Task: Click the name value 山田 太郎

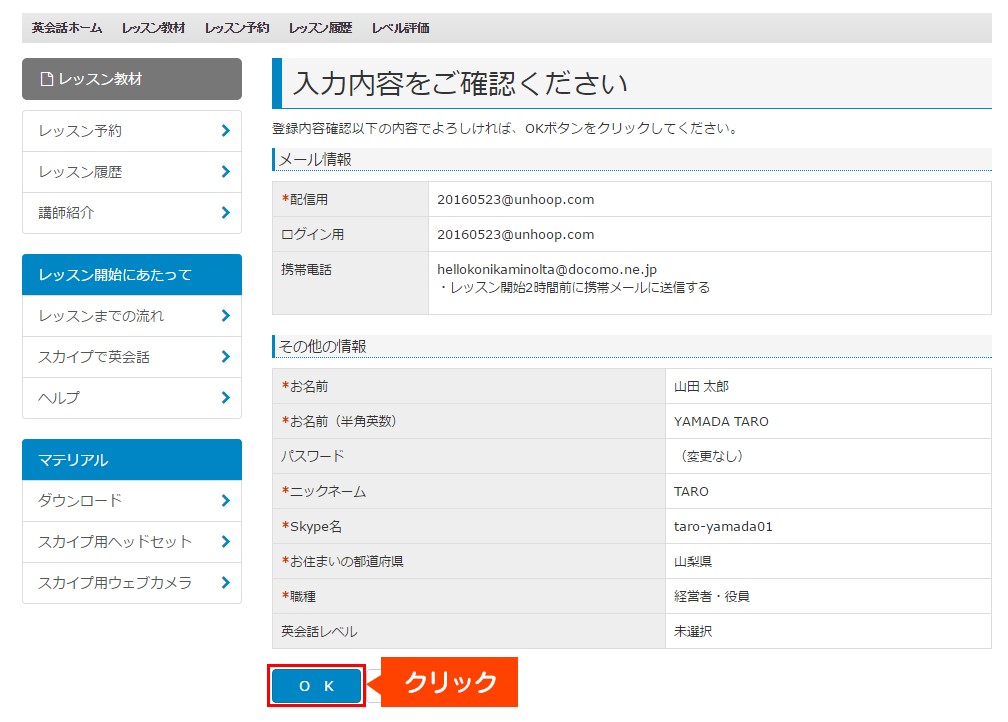Action: pos(701,386)
